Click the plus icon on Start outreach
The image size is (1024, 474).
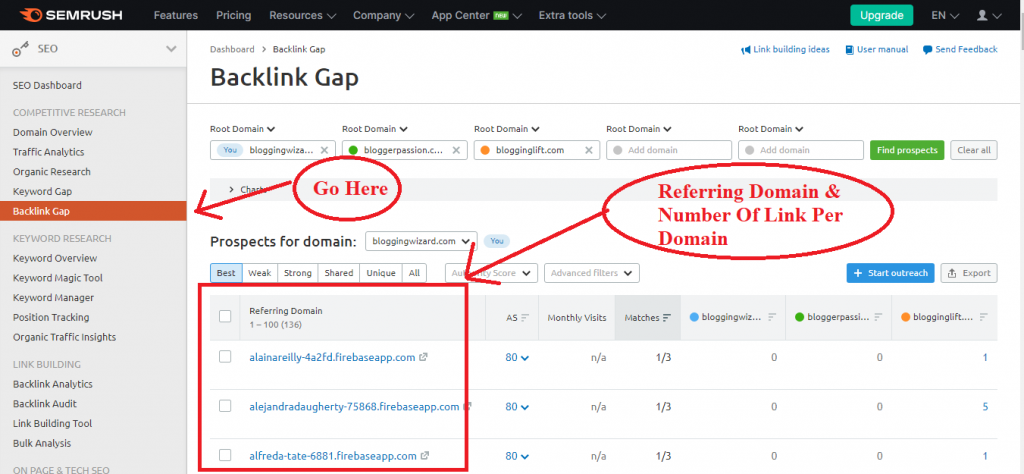click(x=856, y=273)
